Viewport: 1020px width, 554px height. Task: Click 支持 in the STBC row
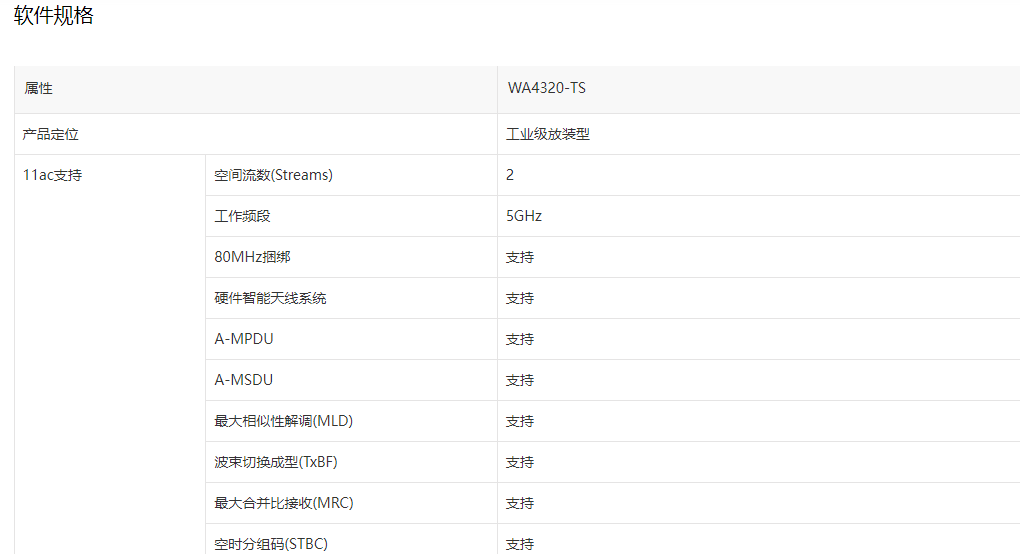click(520, 544)
